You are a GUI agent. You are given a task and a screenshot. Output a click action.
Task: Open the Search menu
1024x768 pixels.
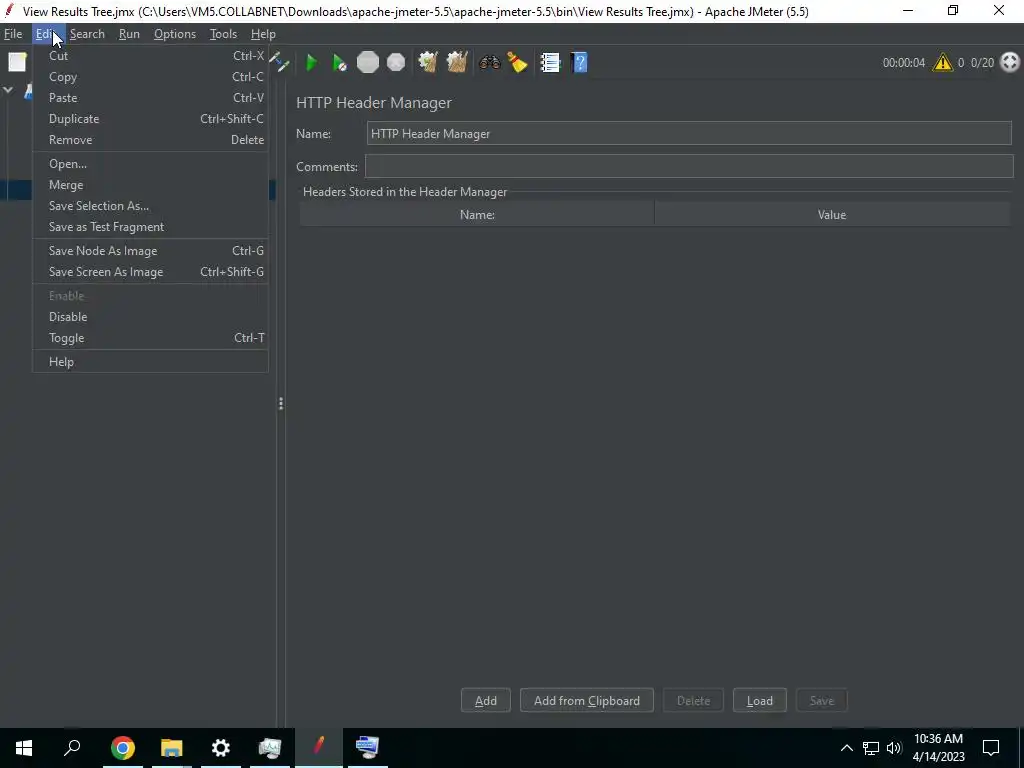[x=88, y=34]
